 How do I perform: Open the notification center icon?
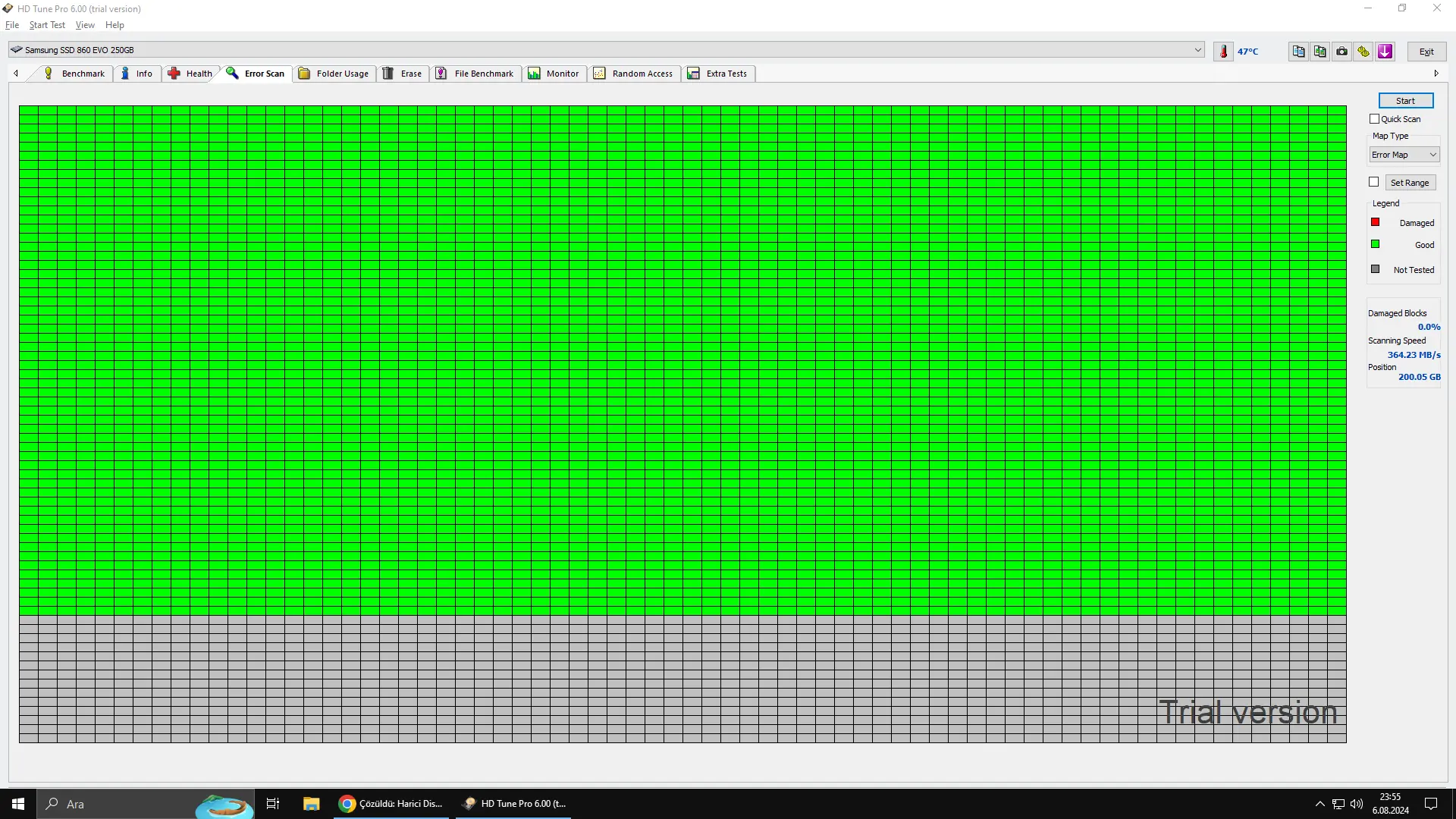click(x=1431, y=804)
